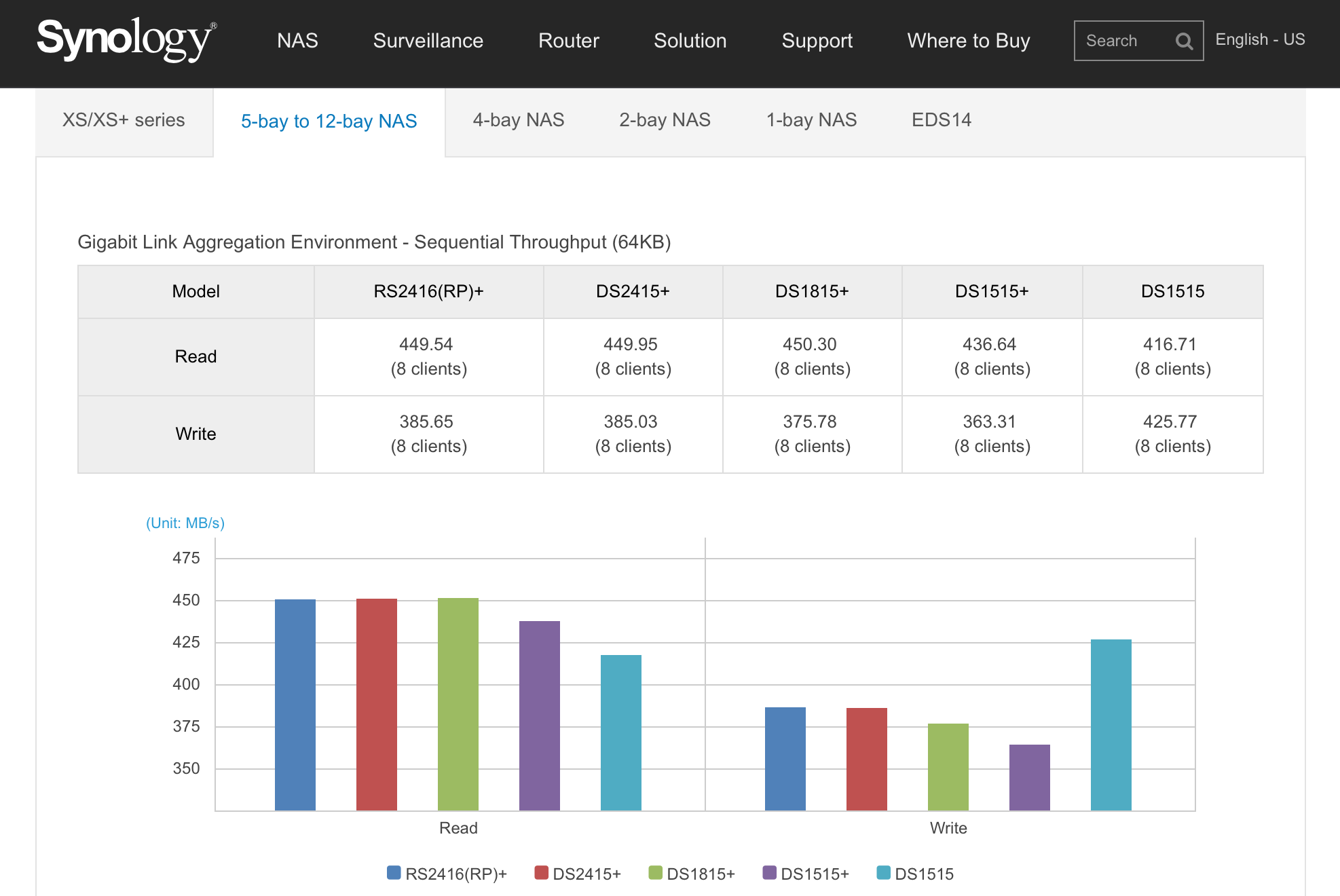This screenshot has height=896, width=1340.
Task: Click the DS1515 teal legend swatch
Action: 883,872
